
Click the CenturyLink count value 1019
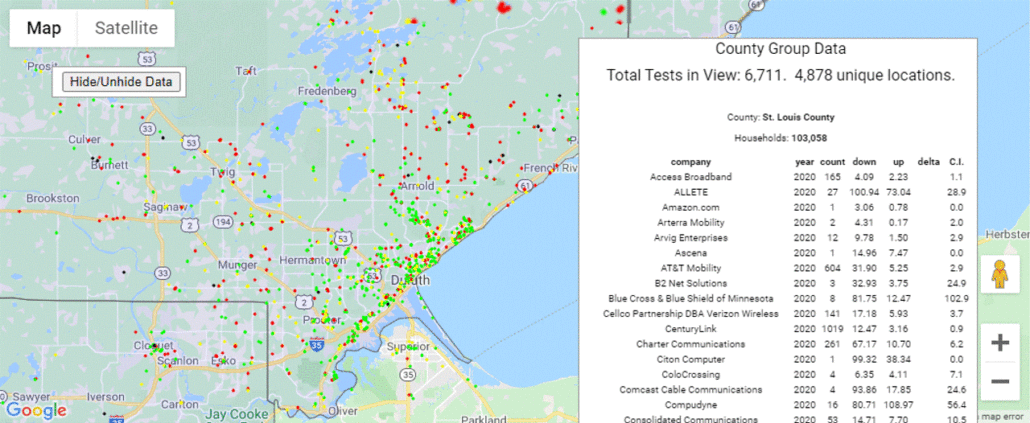pos(833,328)
